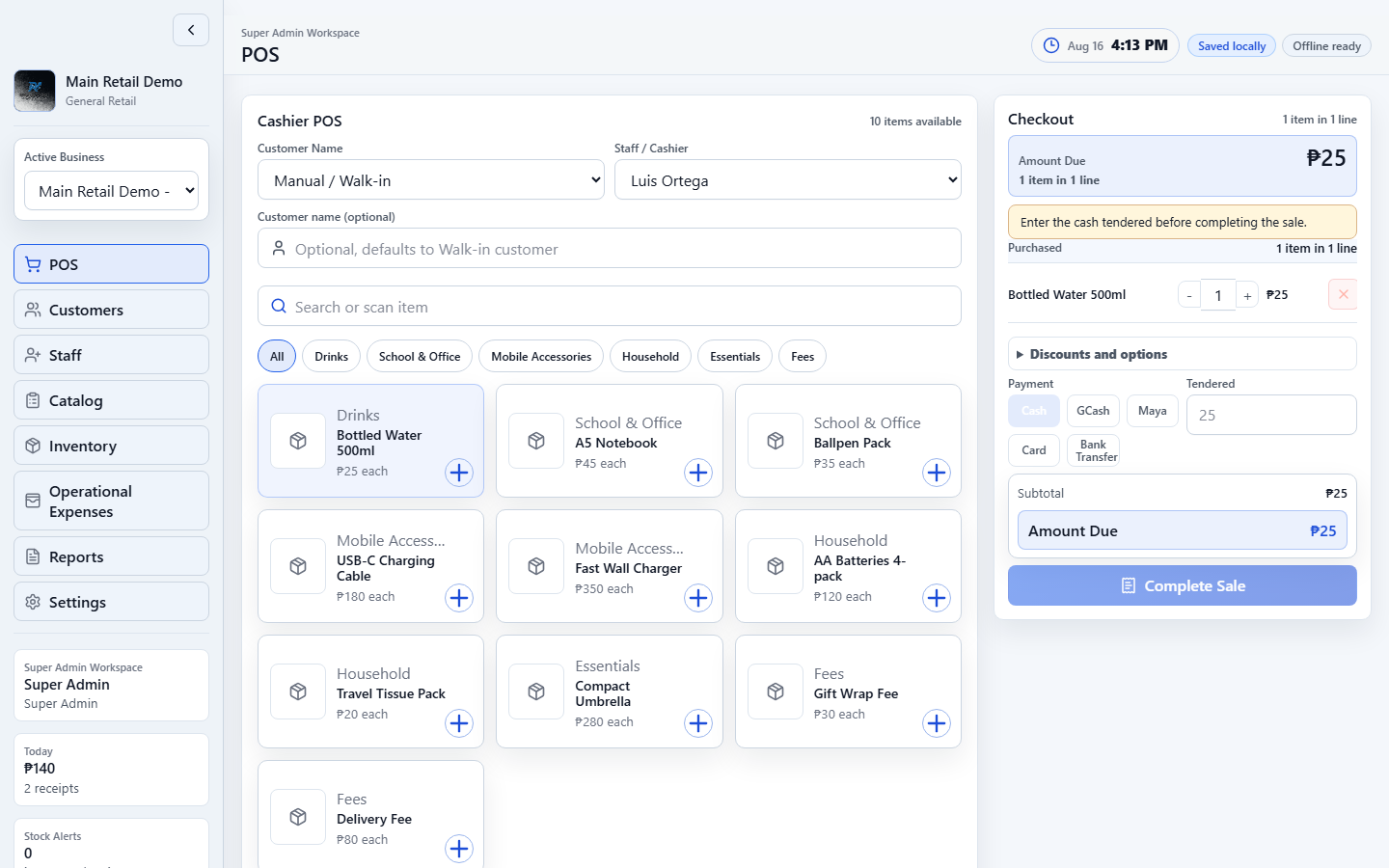The image size is (1389, 868).
Task: Select Card payment method
Action: tap(1034, 450)
